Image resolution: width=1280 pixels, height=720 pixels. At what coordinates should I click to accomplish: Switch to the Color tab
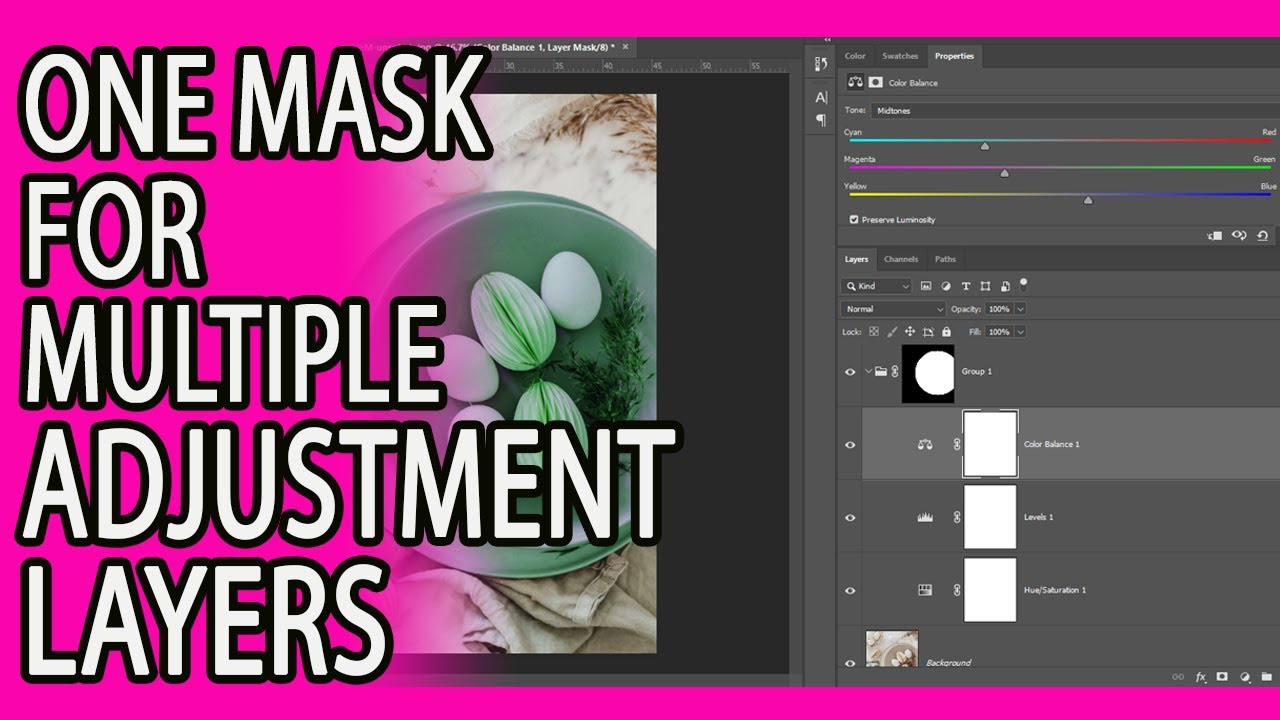tap(855, 56)
